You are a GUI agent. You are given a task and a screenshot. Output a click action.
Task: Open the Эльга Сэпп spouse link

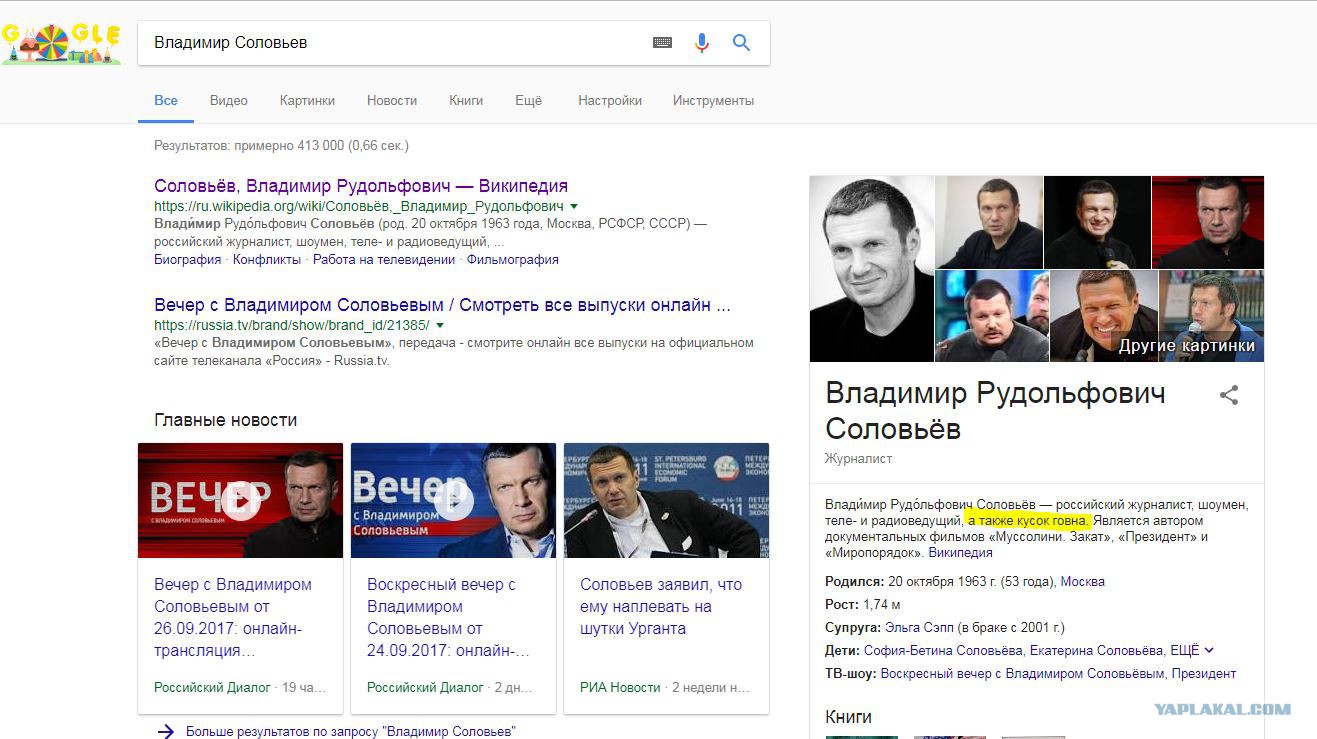[919, 628]
